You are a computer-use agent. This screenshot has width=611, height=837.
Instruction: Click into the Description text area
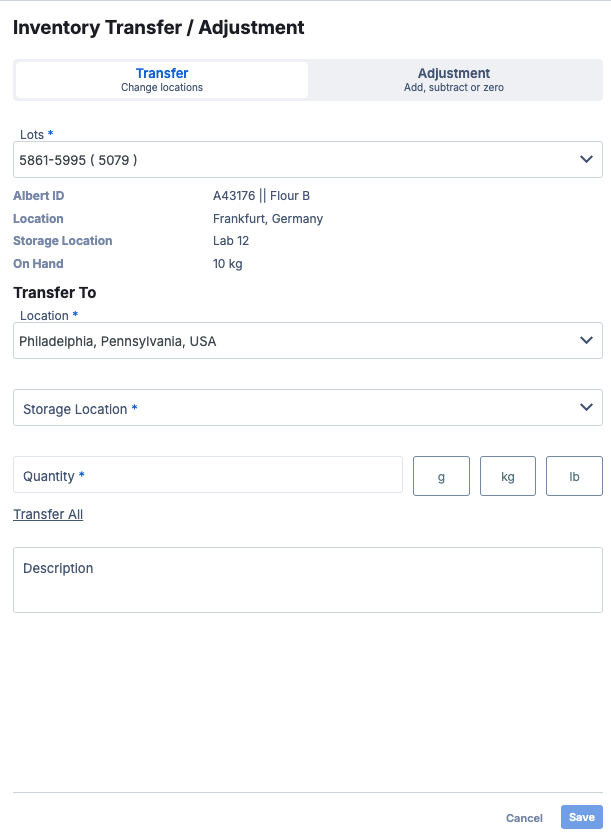pyautogui.click(x=308, y=580)
